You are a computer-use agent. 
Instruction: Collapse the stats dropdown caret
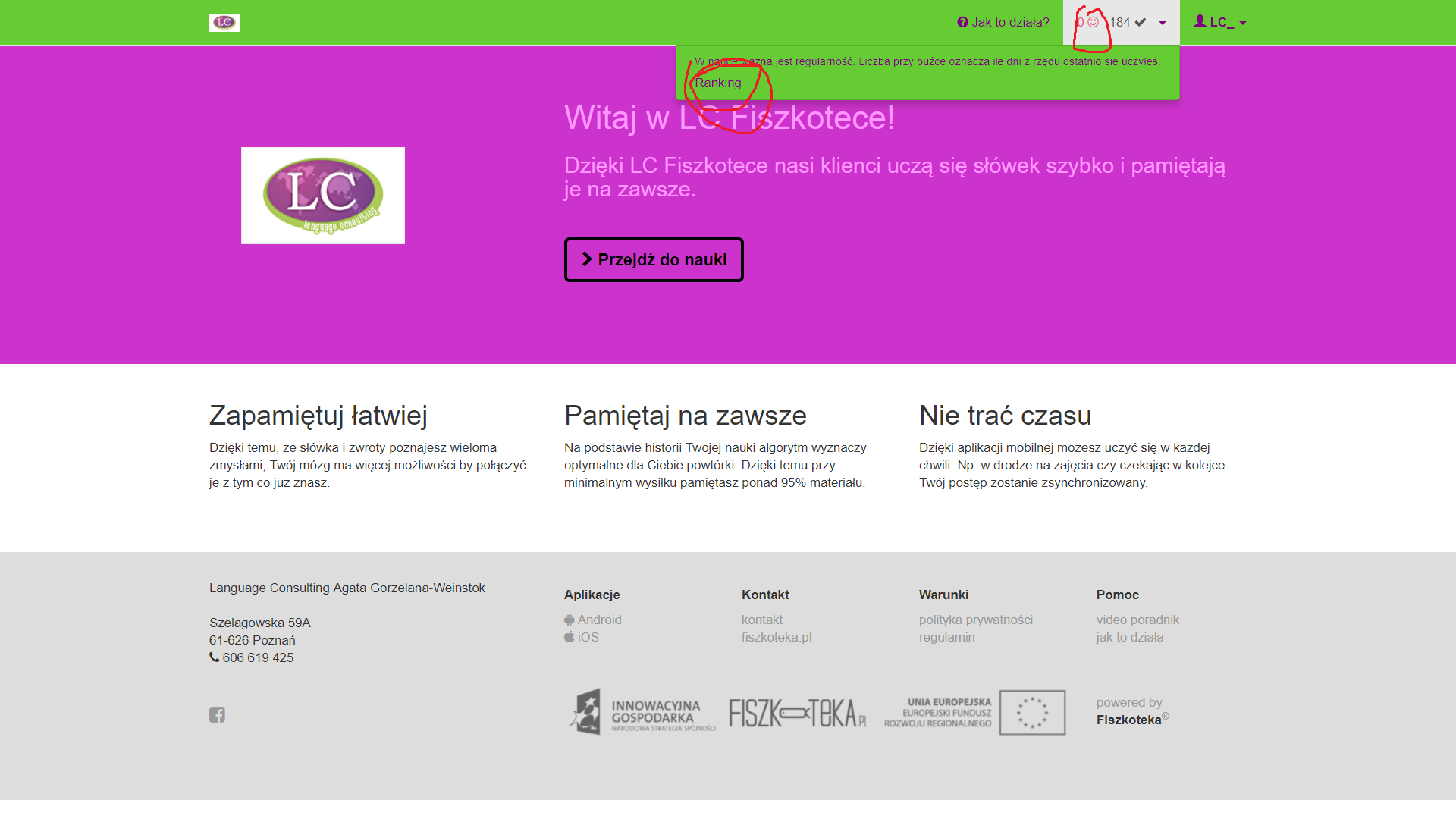tap(1163, 24)
